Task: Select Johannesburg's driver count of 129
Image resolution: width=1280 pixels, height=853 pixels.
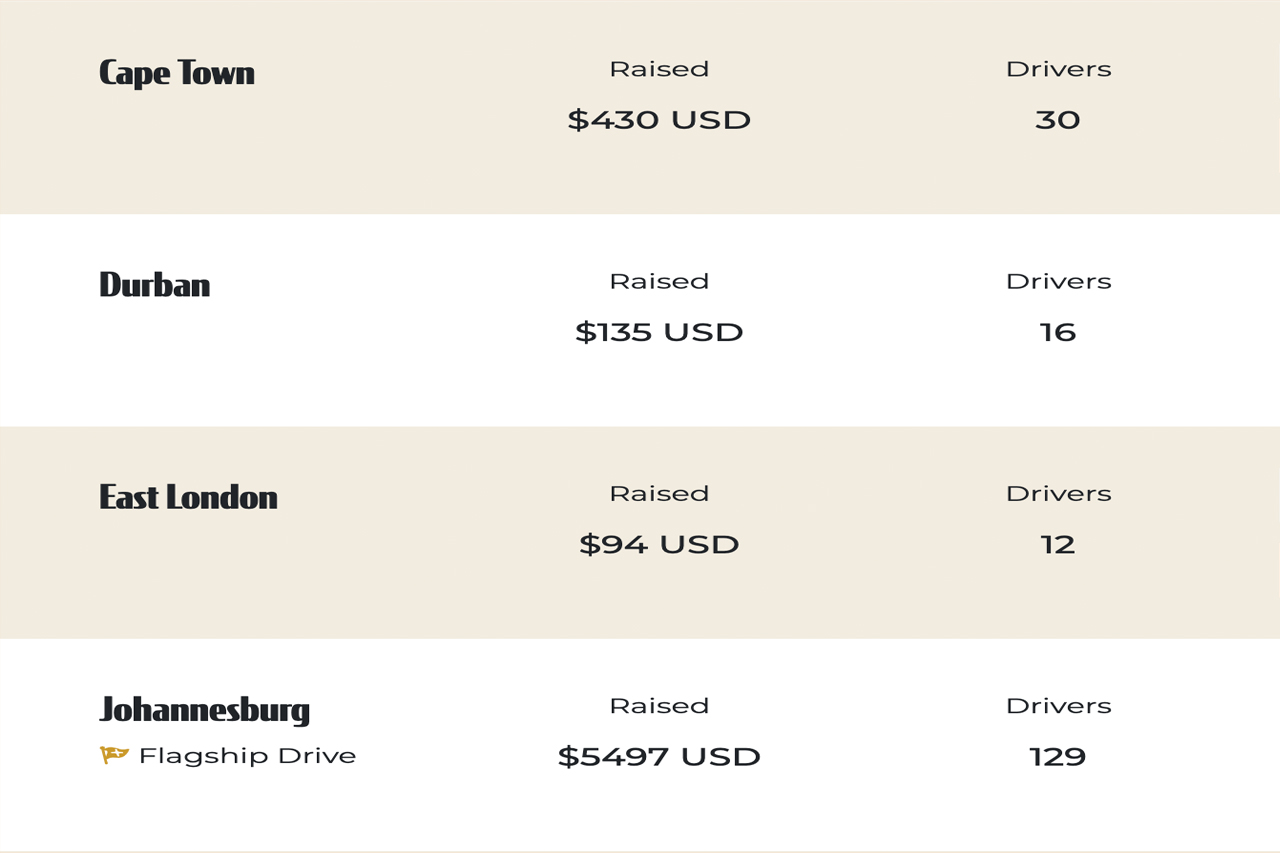Action: tap(1058, 757)
